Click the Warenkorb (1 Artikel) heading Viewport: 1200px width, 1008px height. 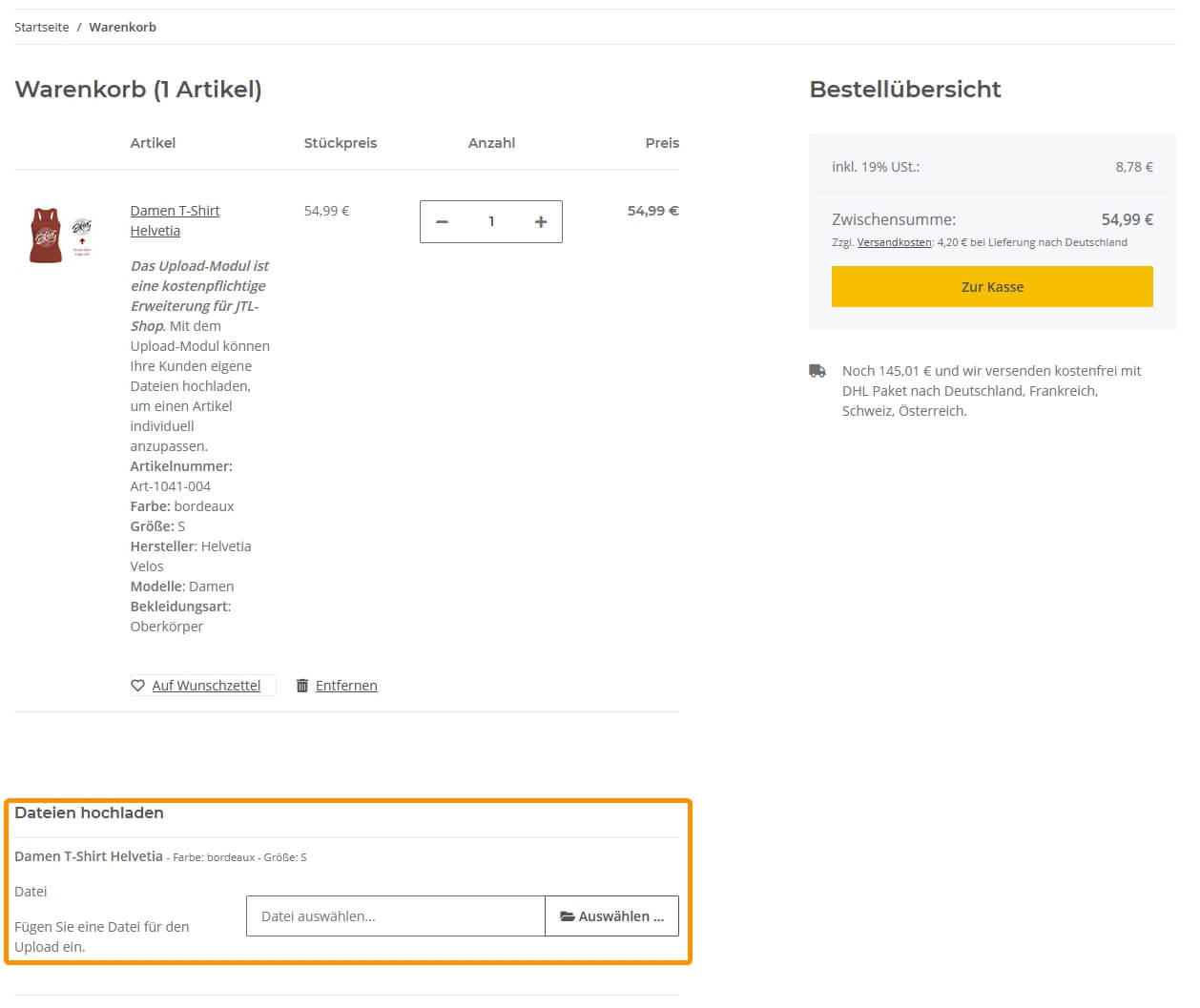138,89
